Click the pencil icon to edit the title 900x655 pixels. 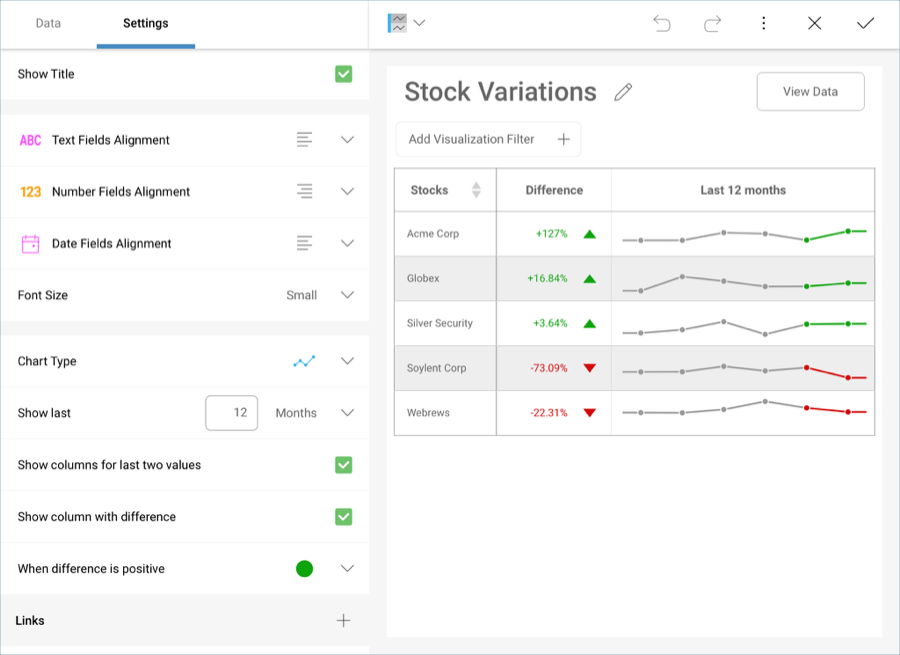pos(622,91)
